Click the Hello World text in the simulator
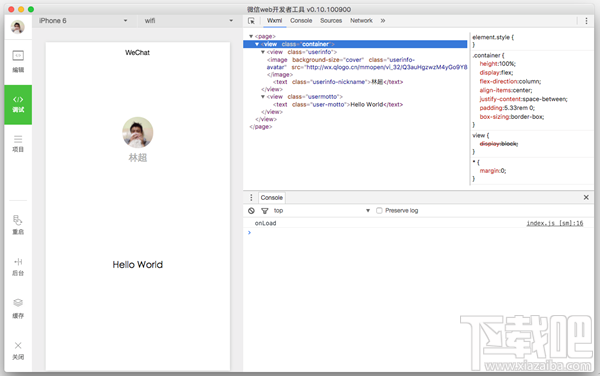 (x=138, y=265)
